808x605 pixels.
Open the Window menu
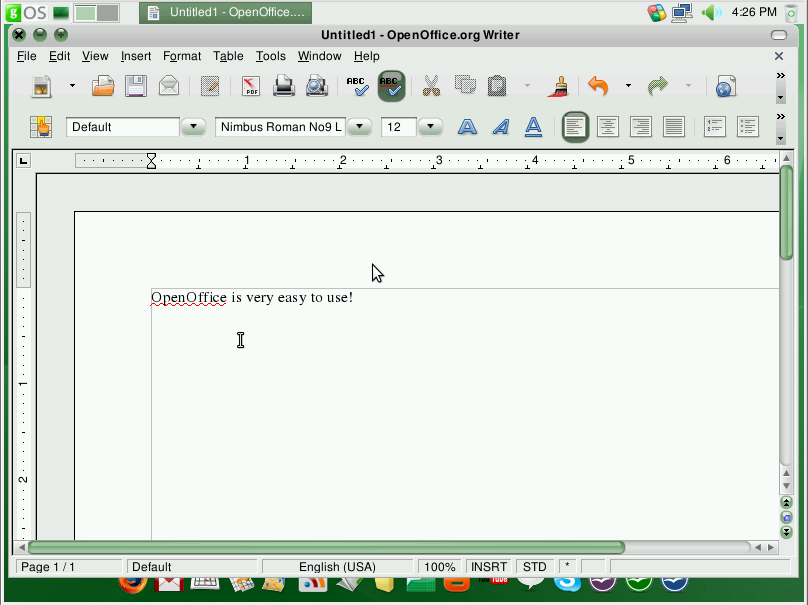(319, 56)
